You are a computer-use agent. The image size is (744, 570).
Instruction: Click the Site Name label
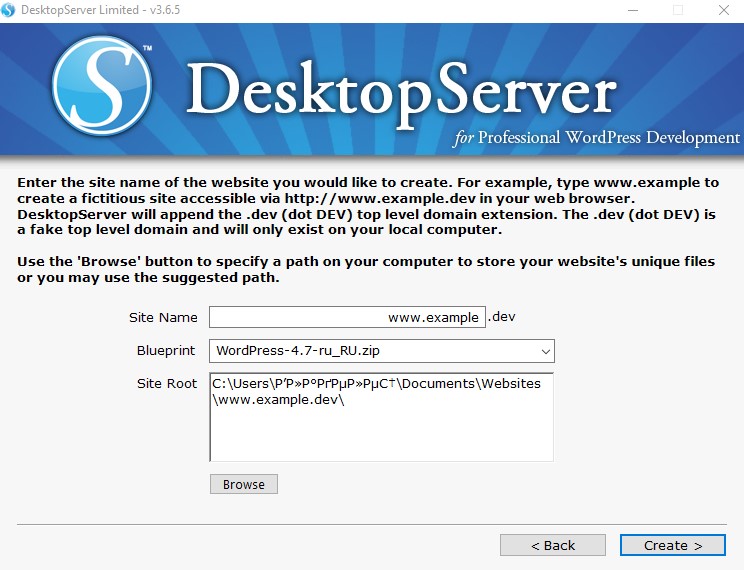(x=163, y=318)
